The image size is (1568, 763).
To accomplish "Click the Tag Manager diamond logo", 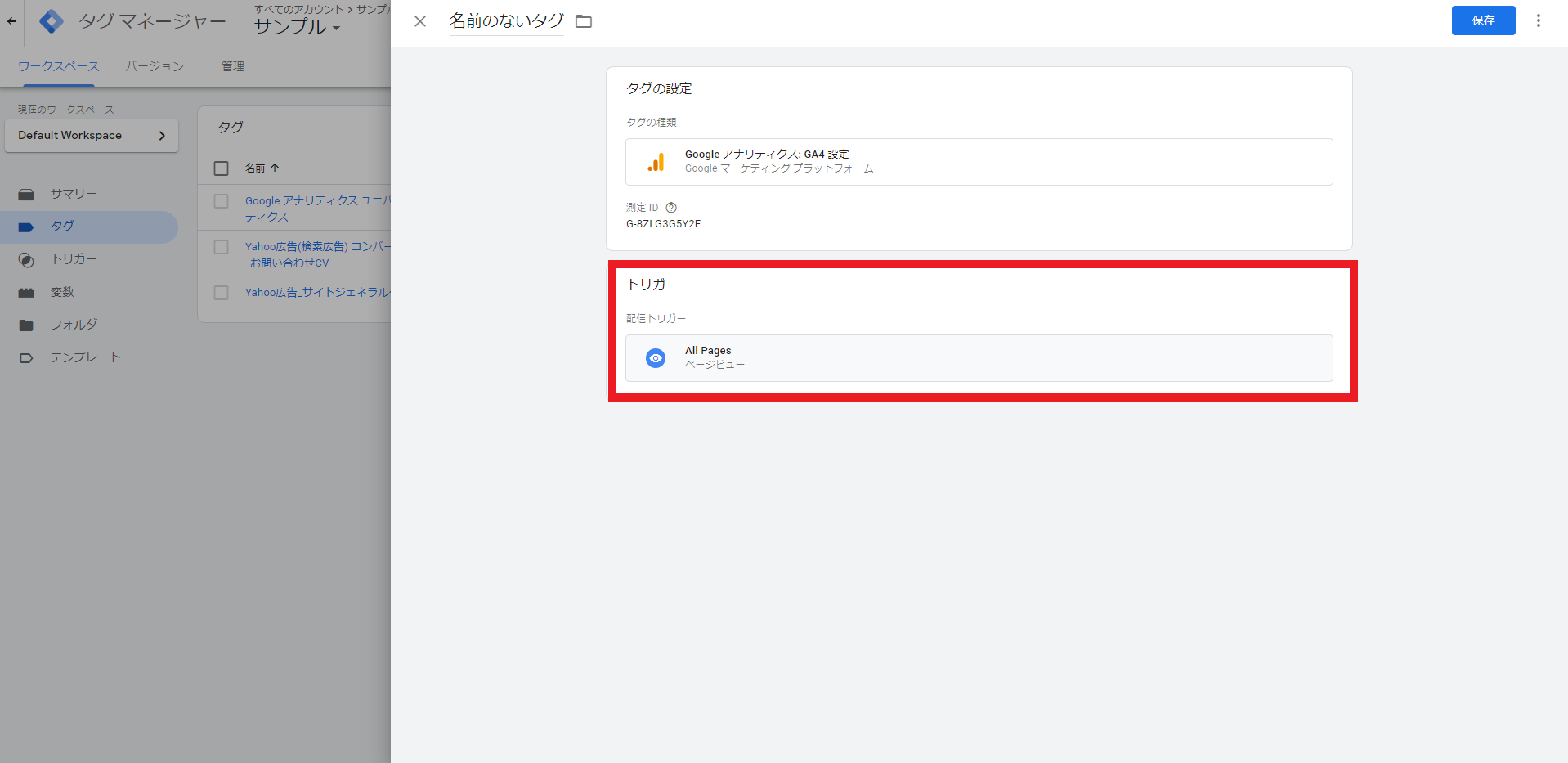I will click(52, 21).
